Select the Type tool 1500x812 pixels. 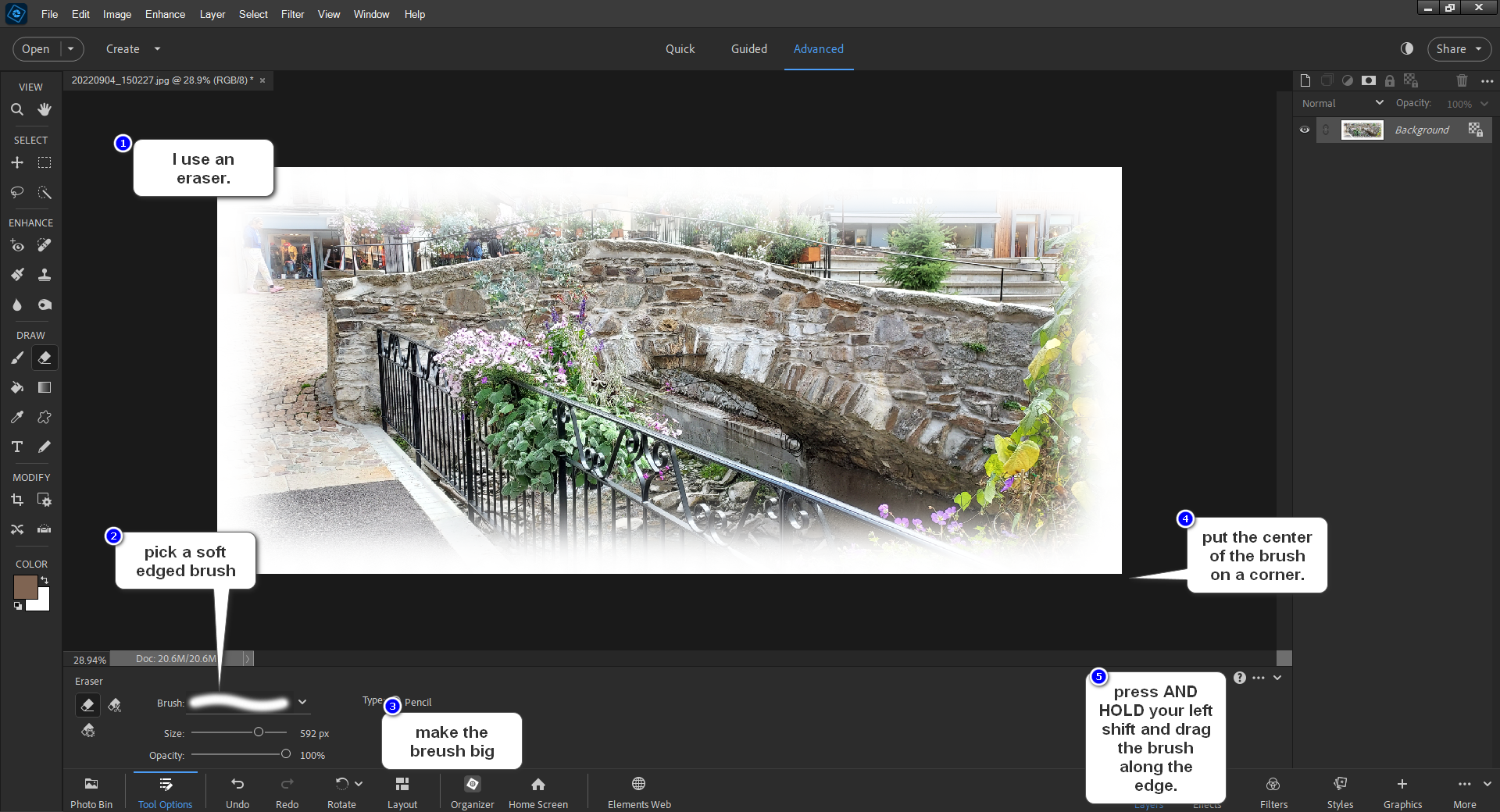(x=17, y=447)
